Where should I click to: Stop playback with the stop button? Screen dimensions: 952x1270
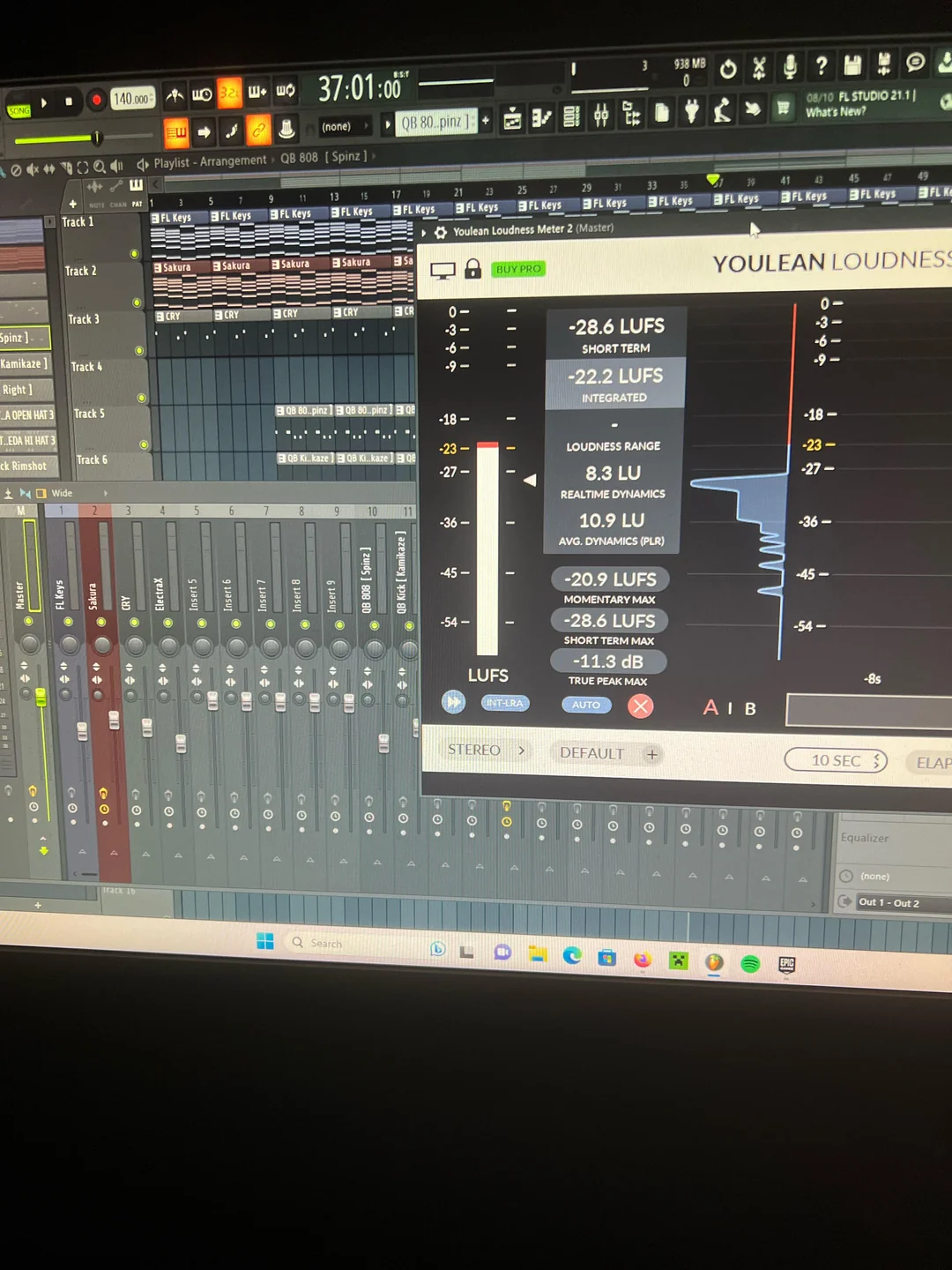[69, 101]
